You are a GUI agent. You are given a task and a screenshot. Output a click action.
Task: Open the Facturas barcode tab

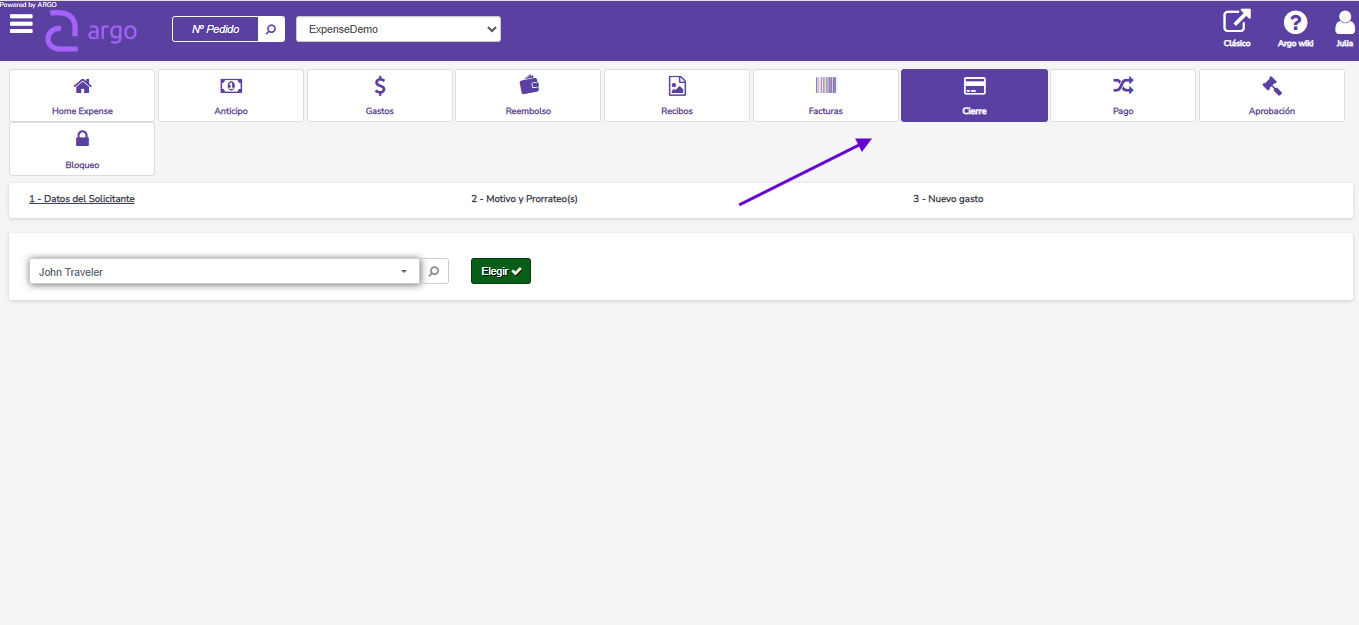826,95
